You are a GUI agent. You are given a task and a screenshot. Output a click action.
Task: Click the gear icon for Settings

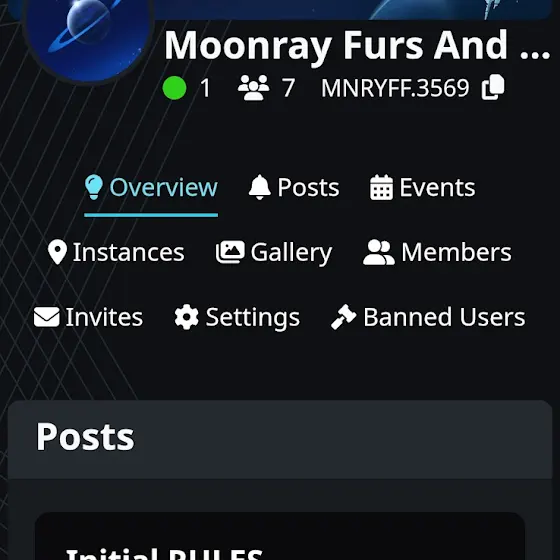[x=186, y=317]
